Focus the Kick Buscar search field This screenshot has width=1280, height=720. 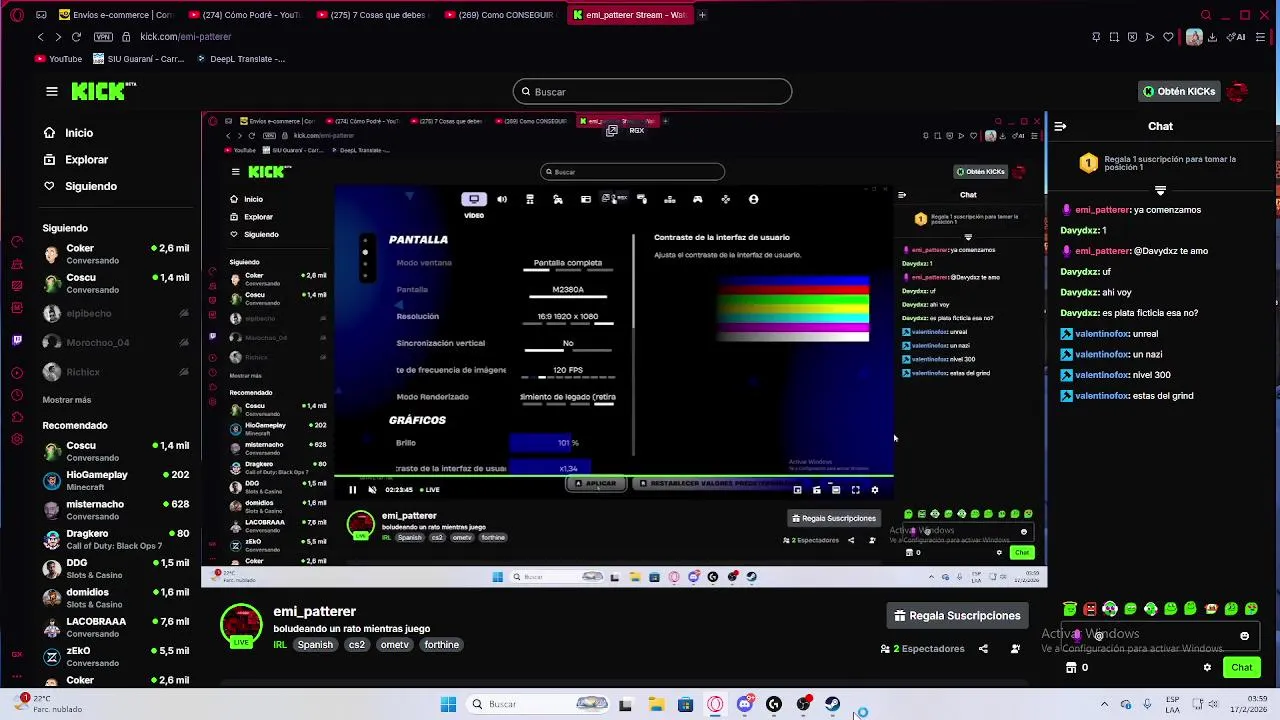(x=652, y=92)
